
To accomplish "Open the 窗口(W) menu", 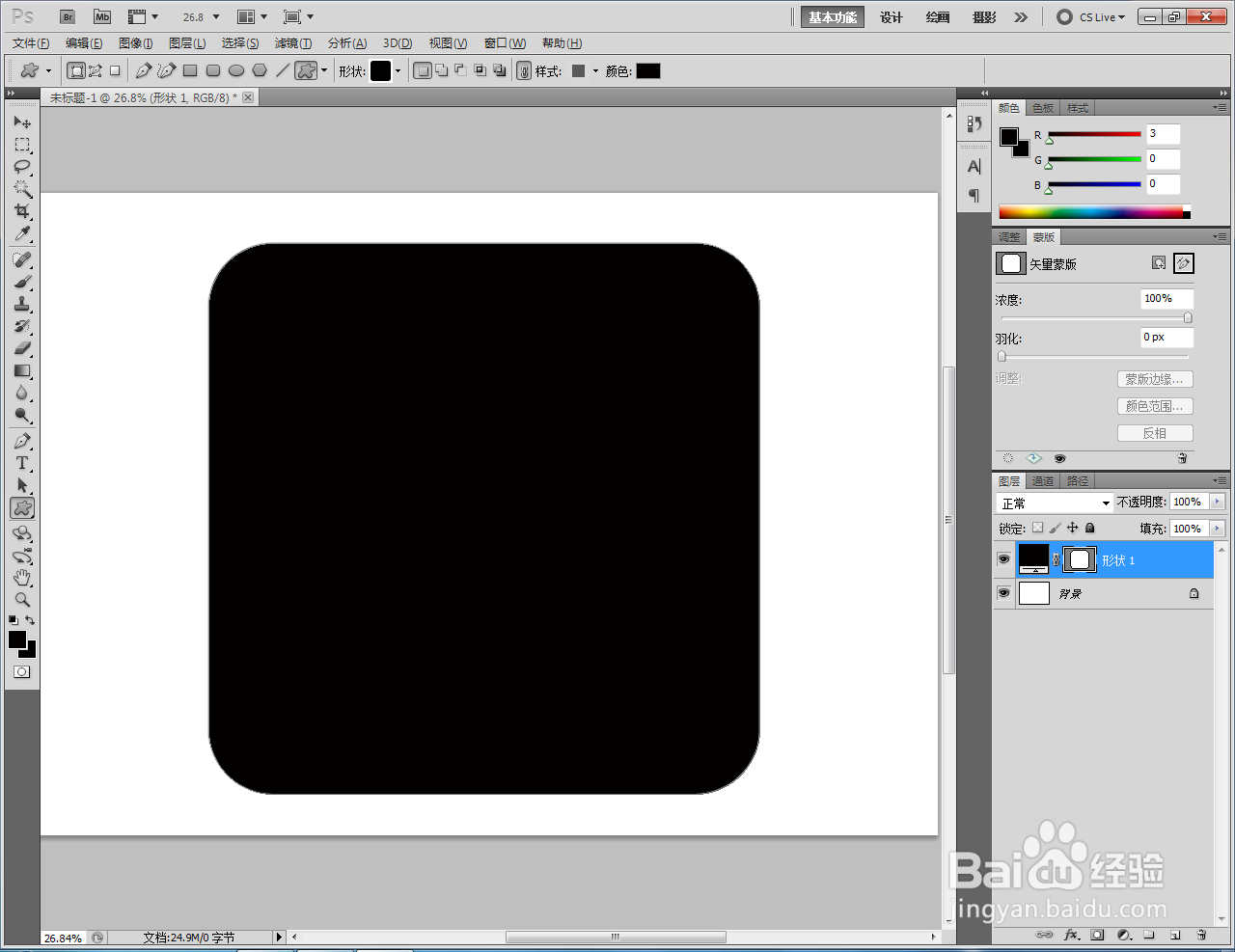I will point(505,43).
